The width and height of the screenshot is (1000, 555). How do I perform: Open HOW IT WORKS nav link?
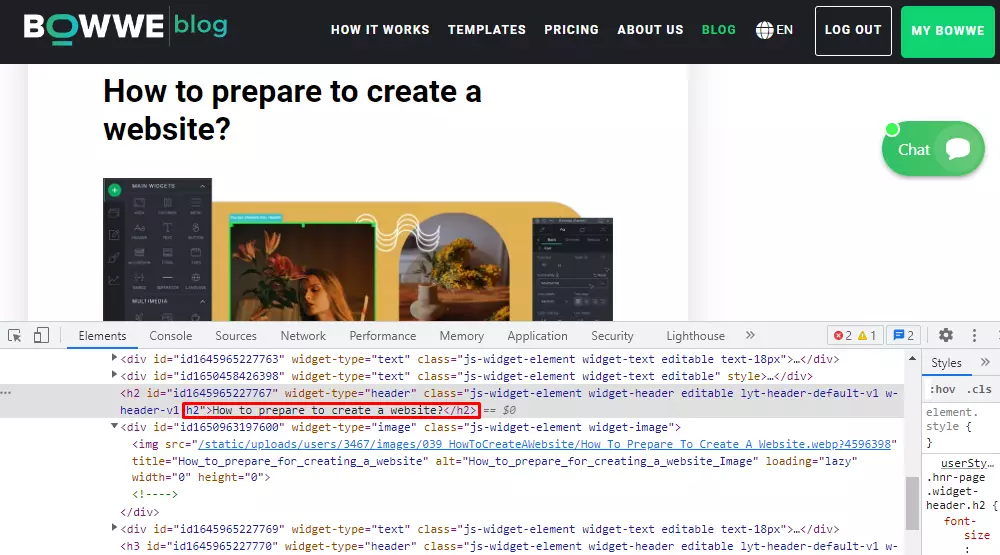pyautogui.click(x=380, y=30)
